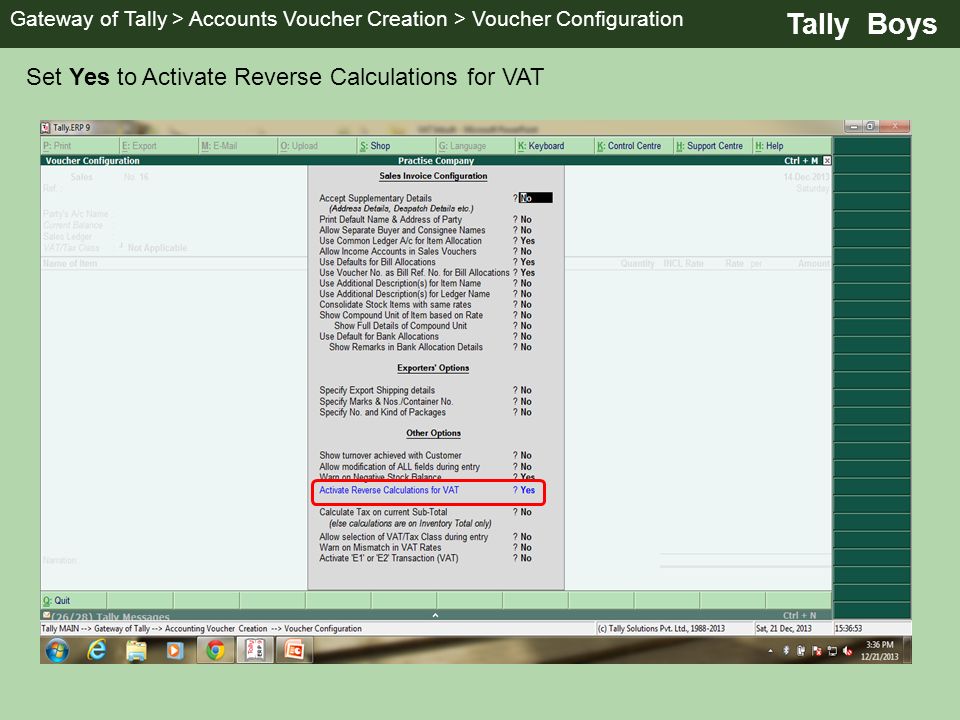Click the M: E-Mail button
960x720 pixels.
238,146
